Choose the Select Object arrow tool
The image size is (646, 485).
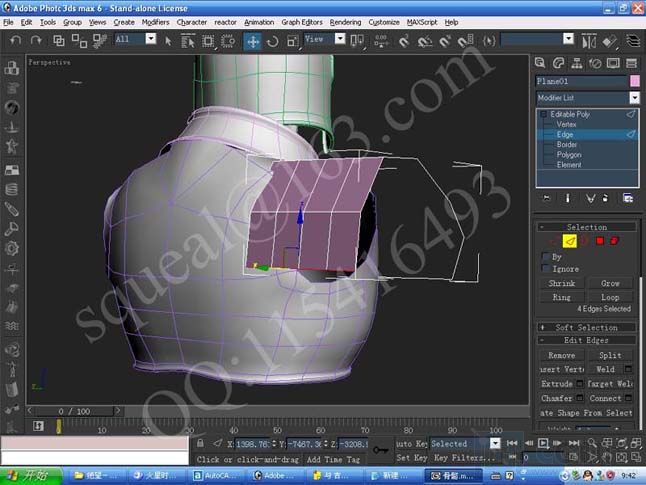pyautogui.click(x=168, y=41)
